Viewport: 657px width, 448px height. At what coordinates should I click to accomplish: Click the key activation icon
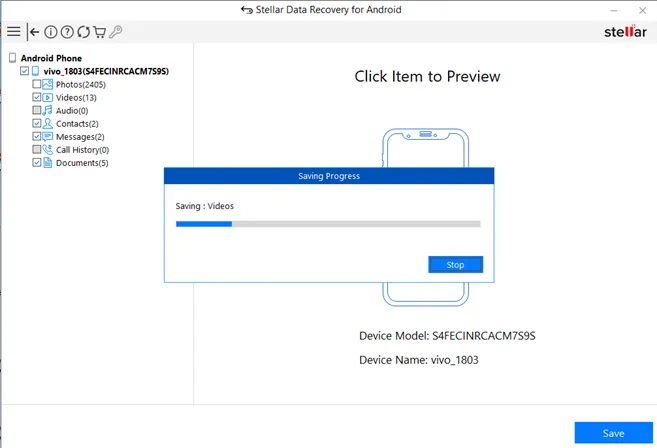point(115,32)
